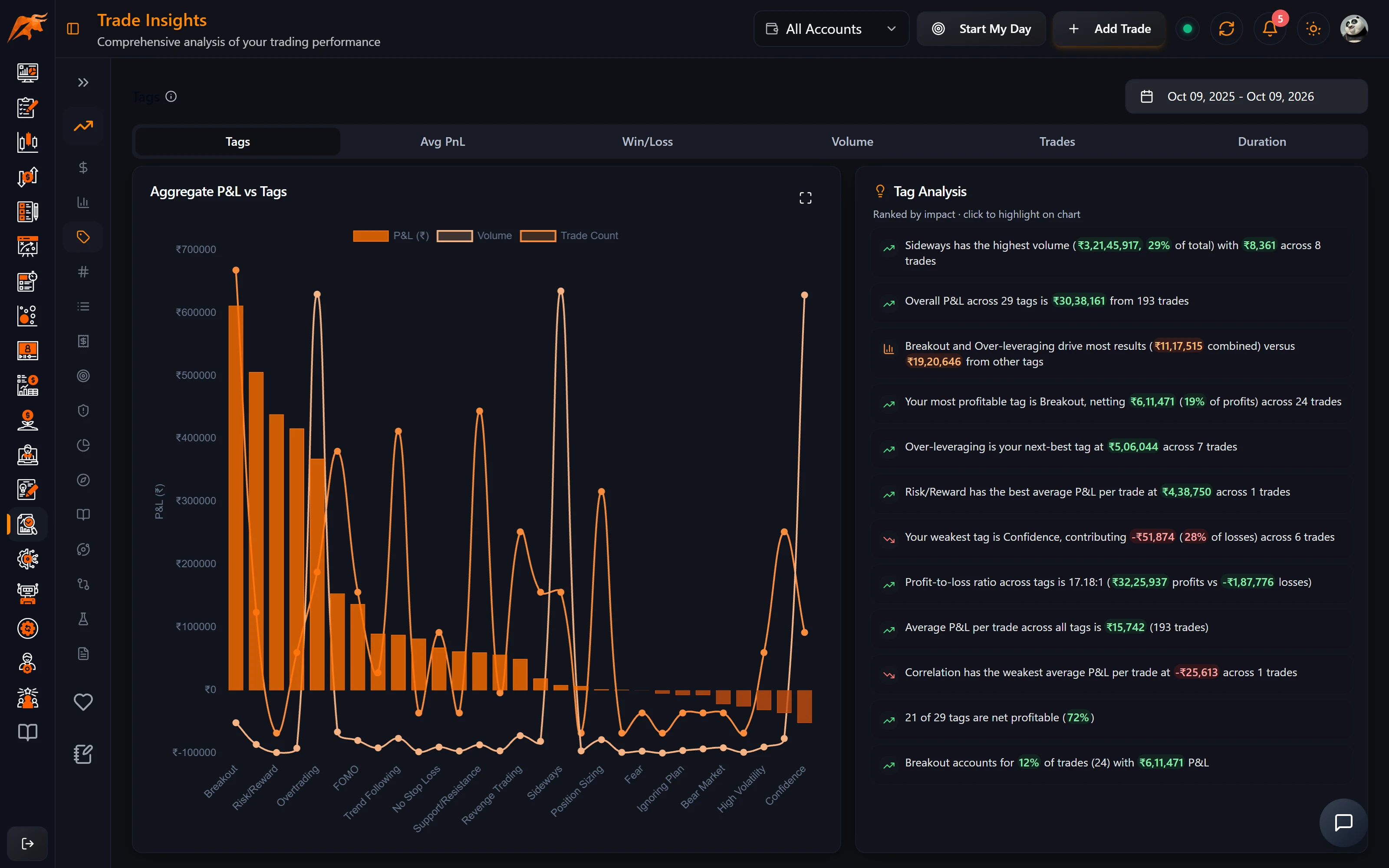Click the refresh sync icon
Viewport: 1389px width, 868px height.
(1227, 29)
